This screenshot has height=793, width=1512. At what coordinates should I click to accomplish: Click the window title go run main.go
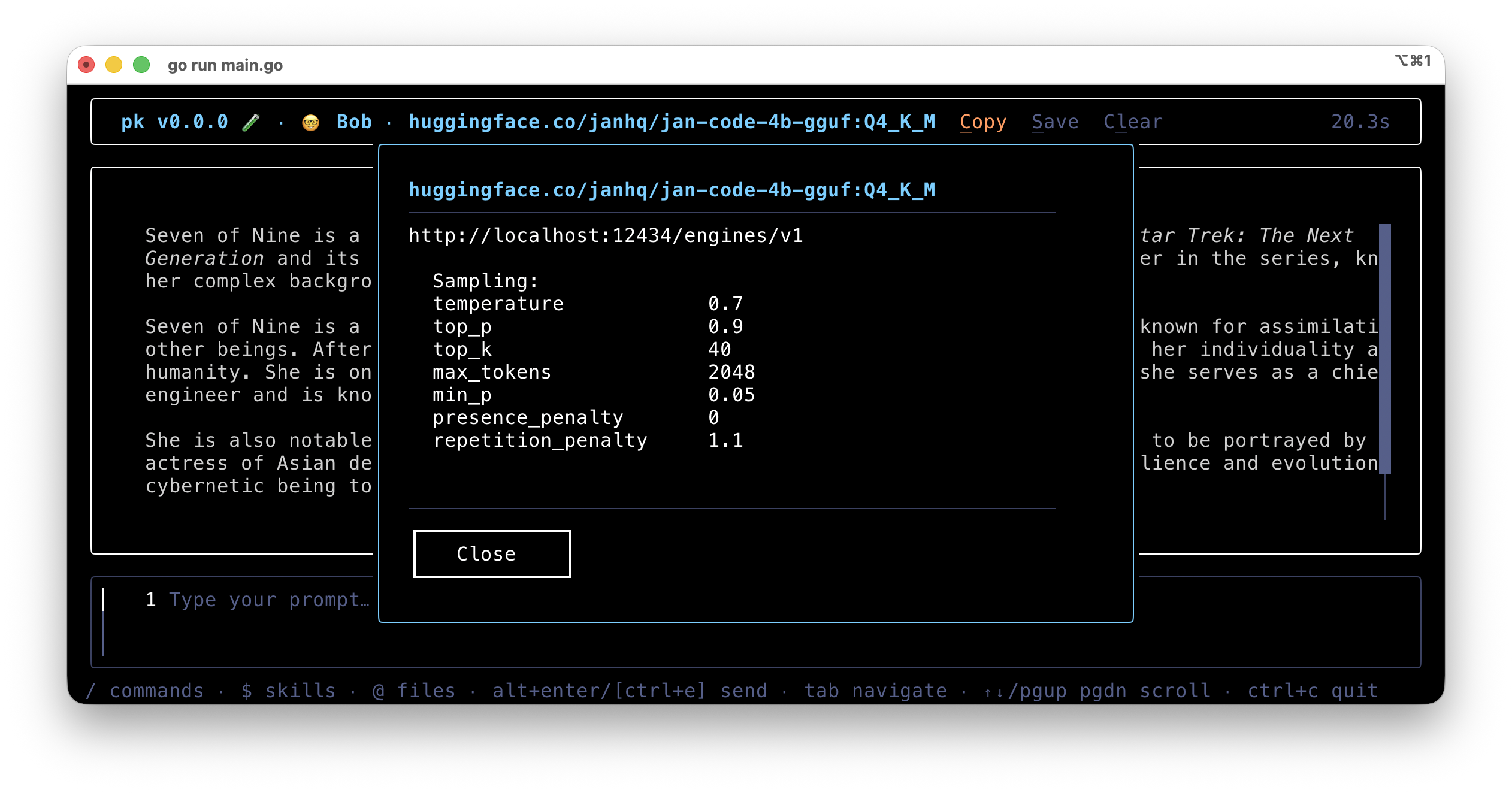coord(225,65)
